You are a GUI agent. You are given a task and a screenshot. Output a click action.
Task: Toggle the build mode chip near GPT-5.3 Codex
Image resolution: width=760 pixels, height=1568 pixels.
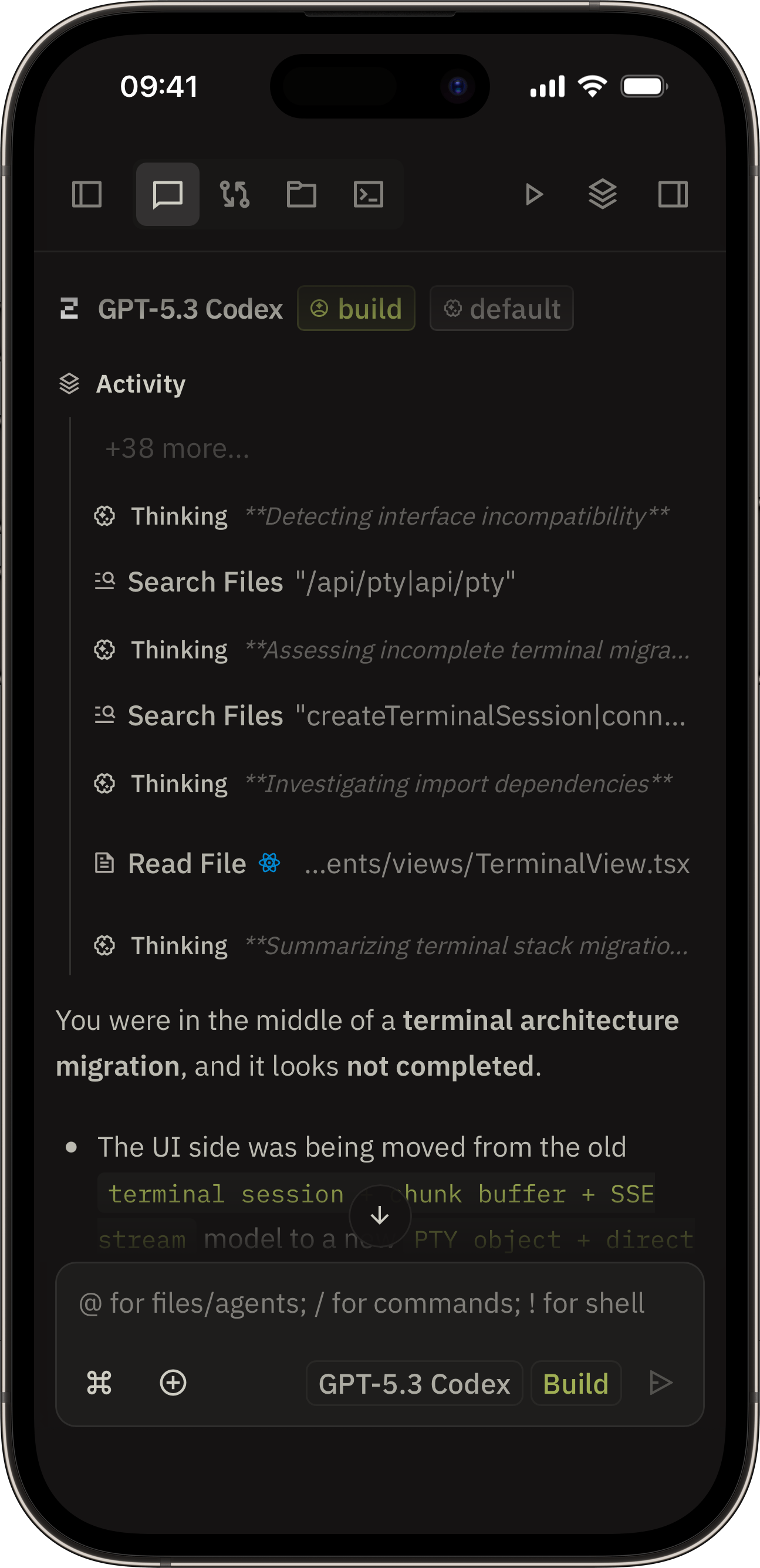click(356, 308)
